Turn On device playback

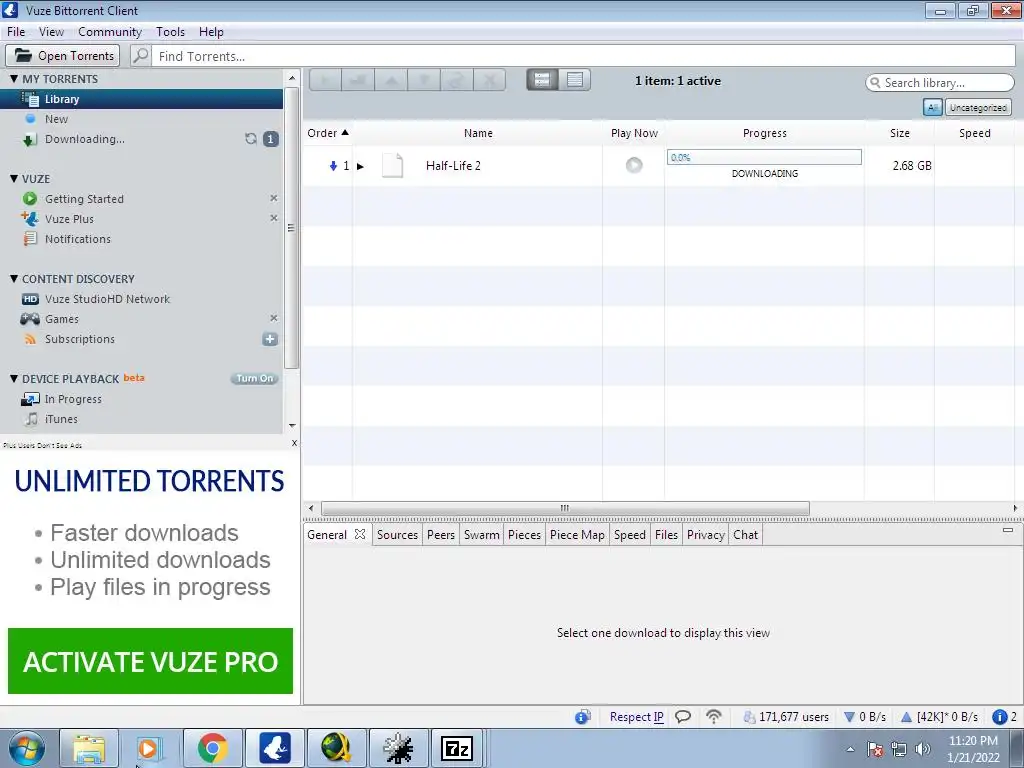pos(255,378)
